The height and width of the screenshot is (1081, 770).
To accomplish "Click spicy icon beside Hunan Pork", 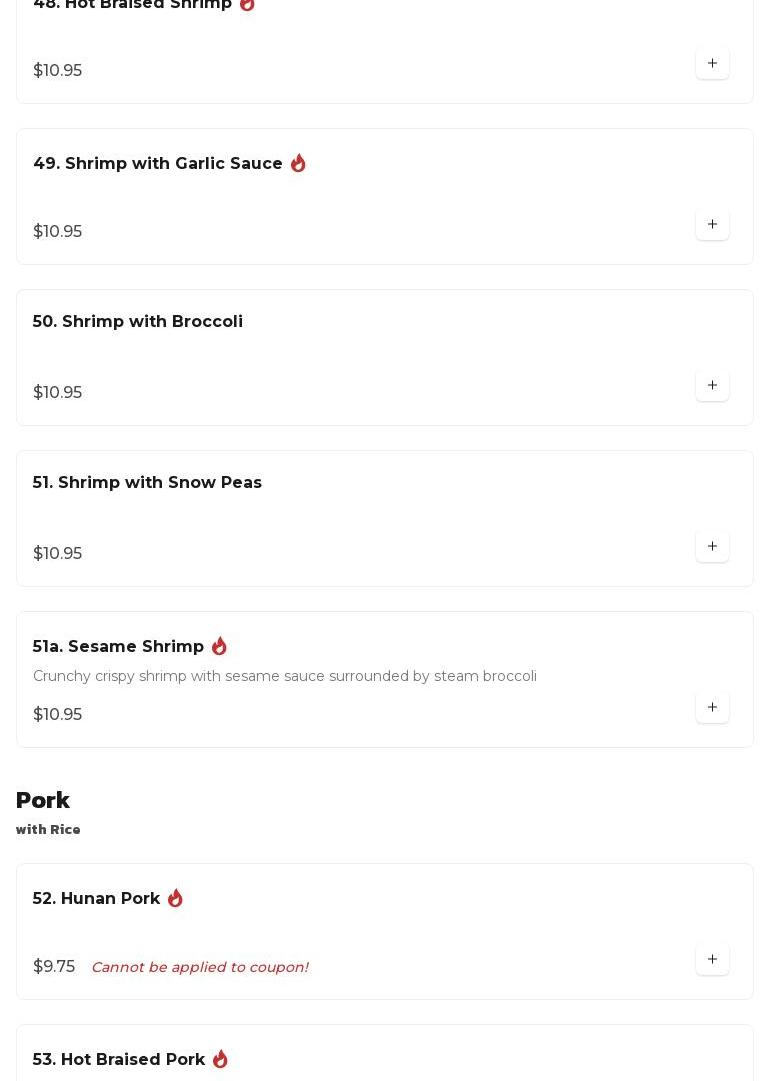I will 175,898.
